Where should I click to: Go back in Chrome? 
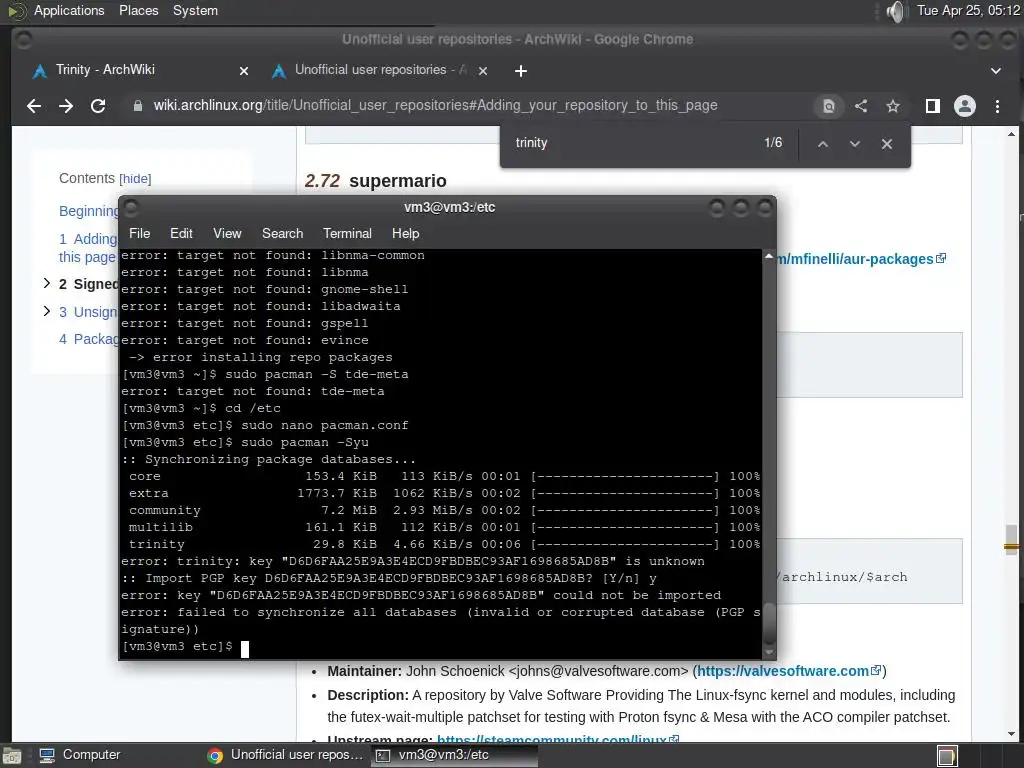[34, 106]
